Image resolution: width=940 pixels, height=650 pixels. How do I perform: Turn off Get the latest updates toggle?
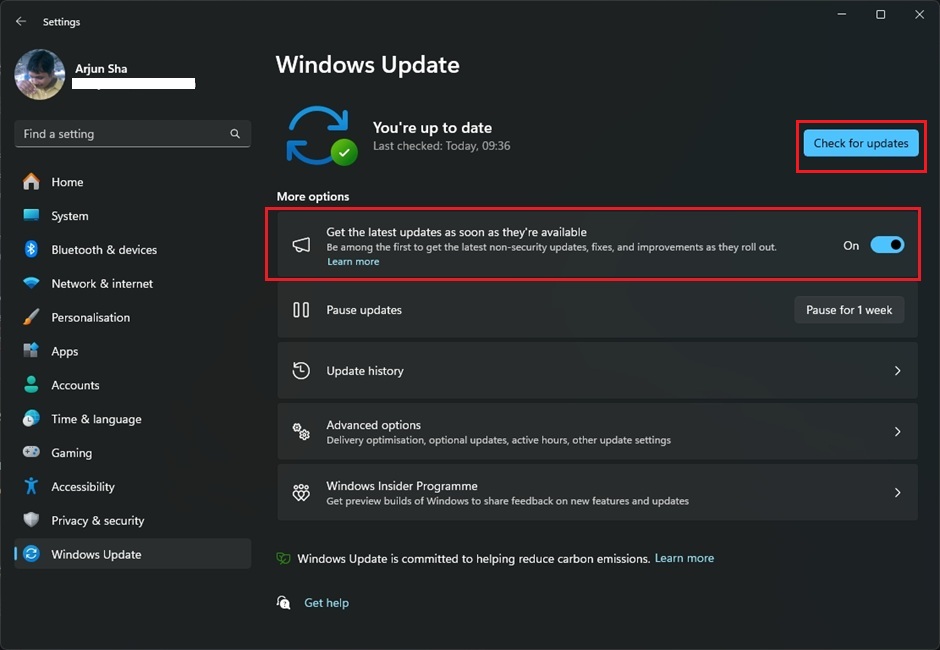tap(887, 245)
